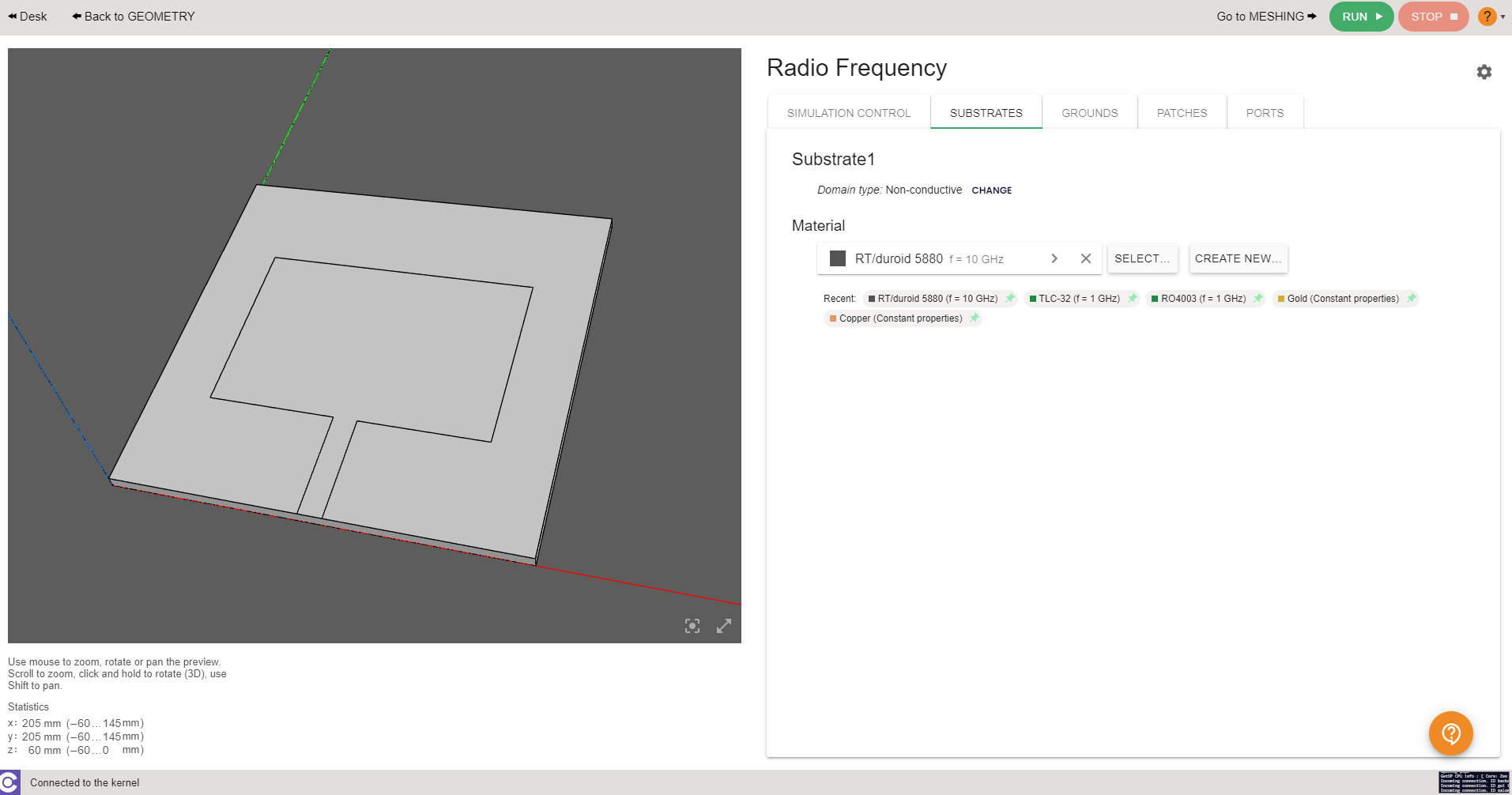Screen dimensions: 1512x795
Task: Switch to the Patches tab
Action: click(x=1182, y=113)
